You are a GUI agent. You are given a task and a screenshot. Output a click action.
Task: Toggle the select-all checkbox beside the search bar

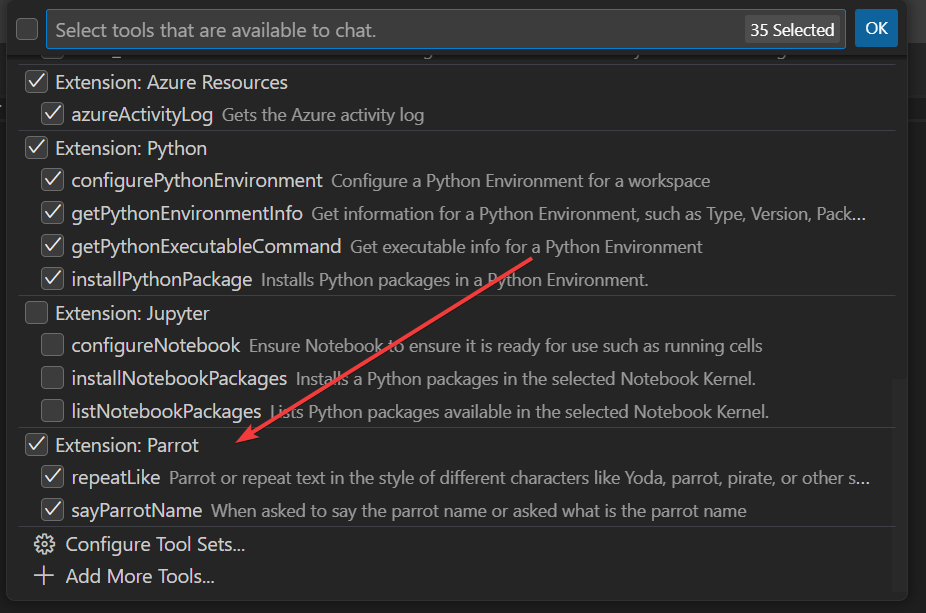[x=27, y=28]
